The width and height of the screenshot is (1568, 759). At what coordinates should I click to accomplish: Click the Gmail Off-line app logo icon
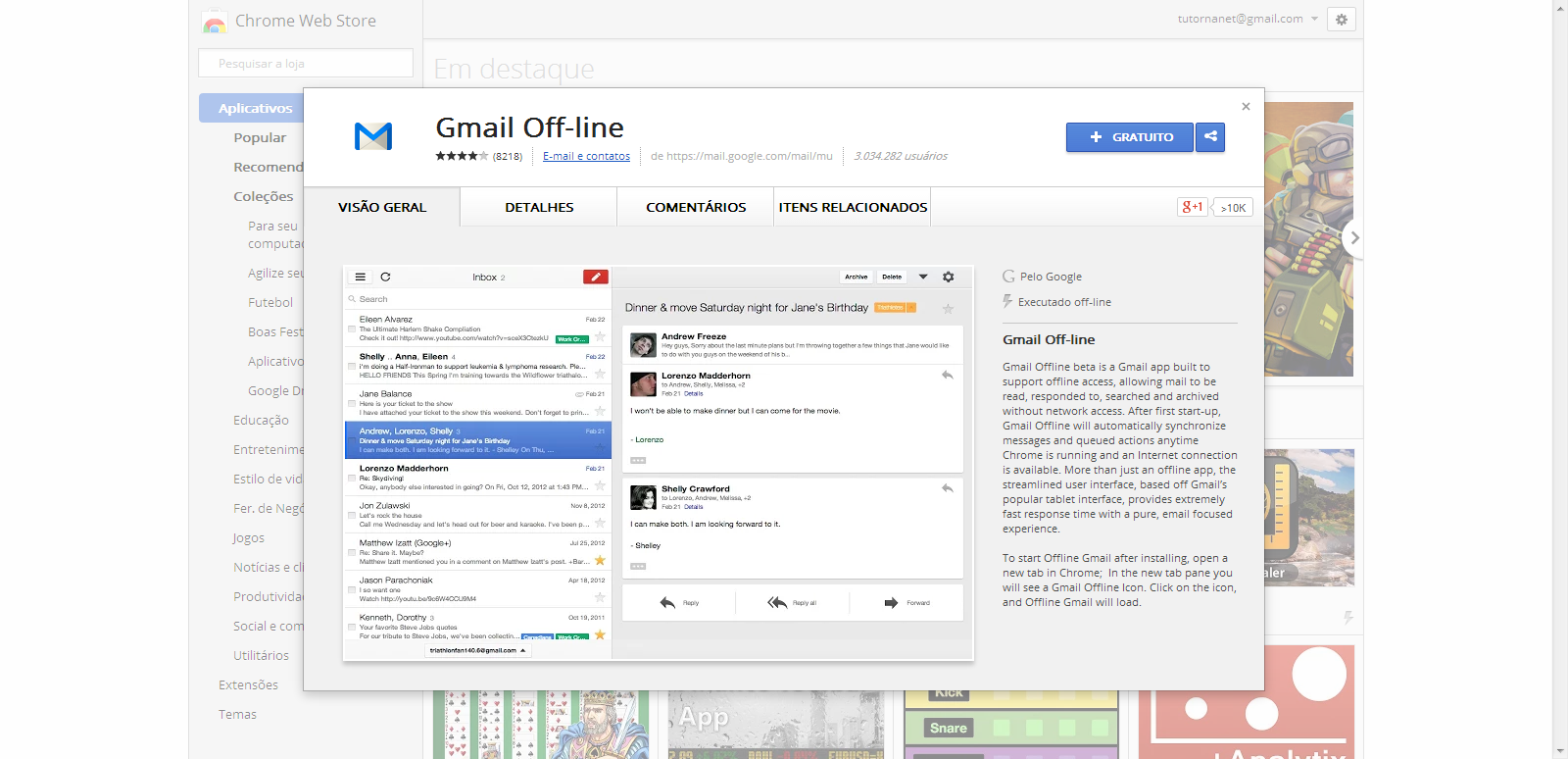point(373,136)
